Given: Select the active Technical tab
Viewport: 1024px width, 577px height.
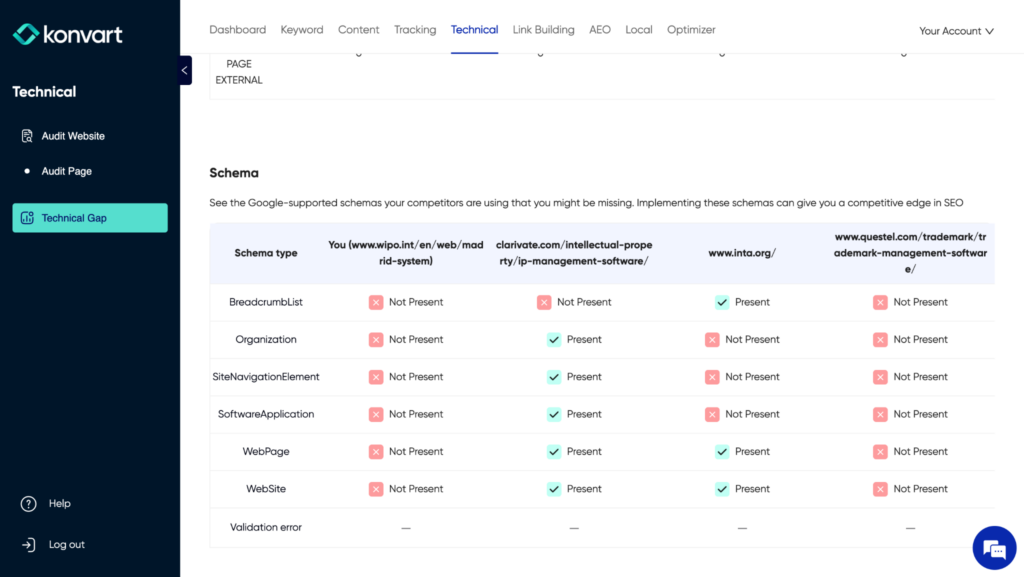Looking at the screenshot, I should 474,30.
